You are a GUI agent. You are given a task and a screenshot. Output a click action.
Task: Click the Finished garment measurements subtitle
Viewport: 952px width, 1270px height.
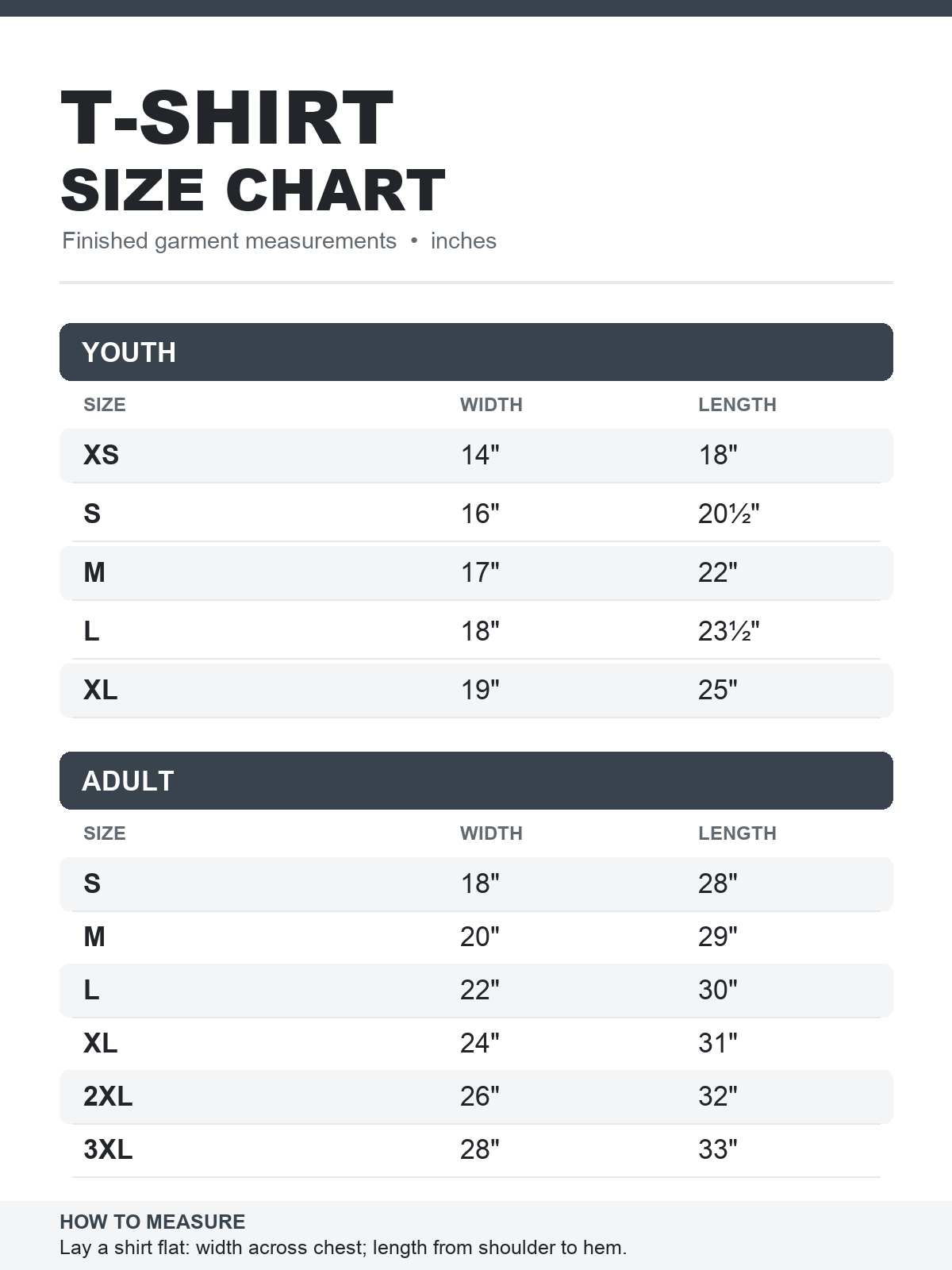point(229,241)
